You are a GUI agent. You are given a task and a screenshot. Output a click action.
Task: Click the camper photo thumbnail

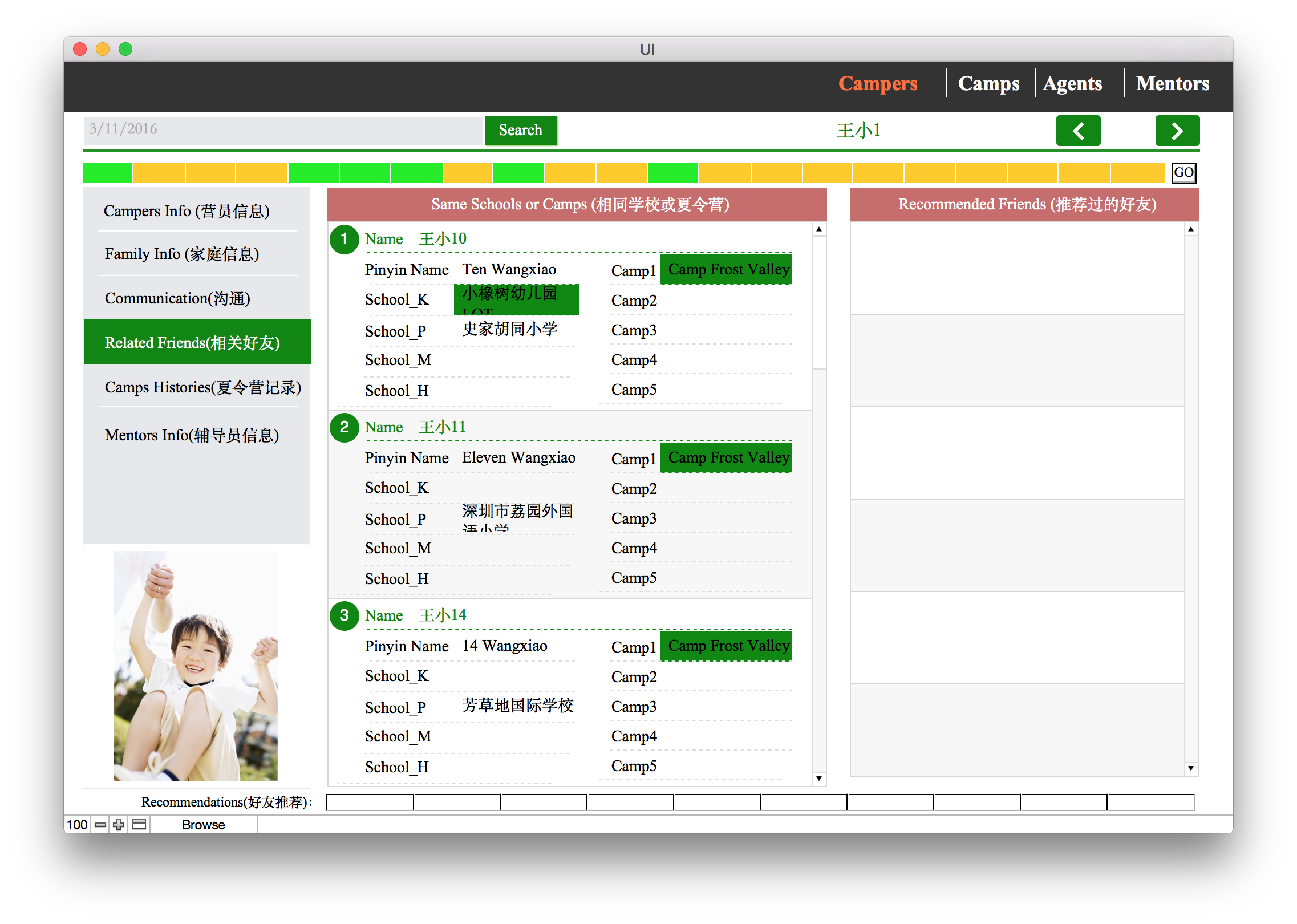pyautogui.click(x=196, y=666)
